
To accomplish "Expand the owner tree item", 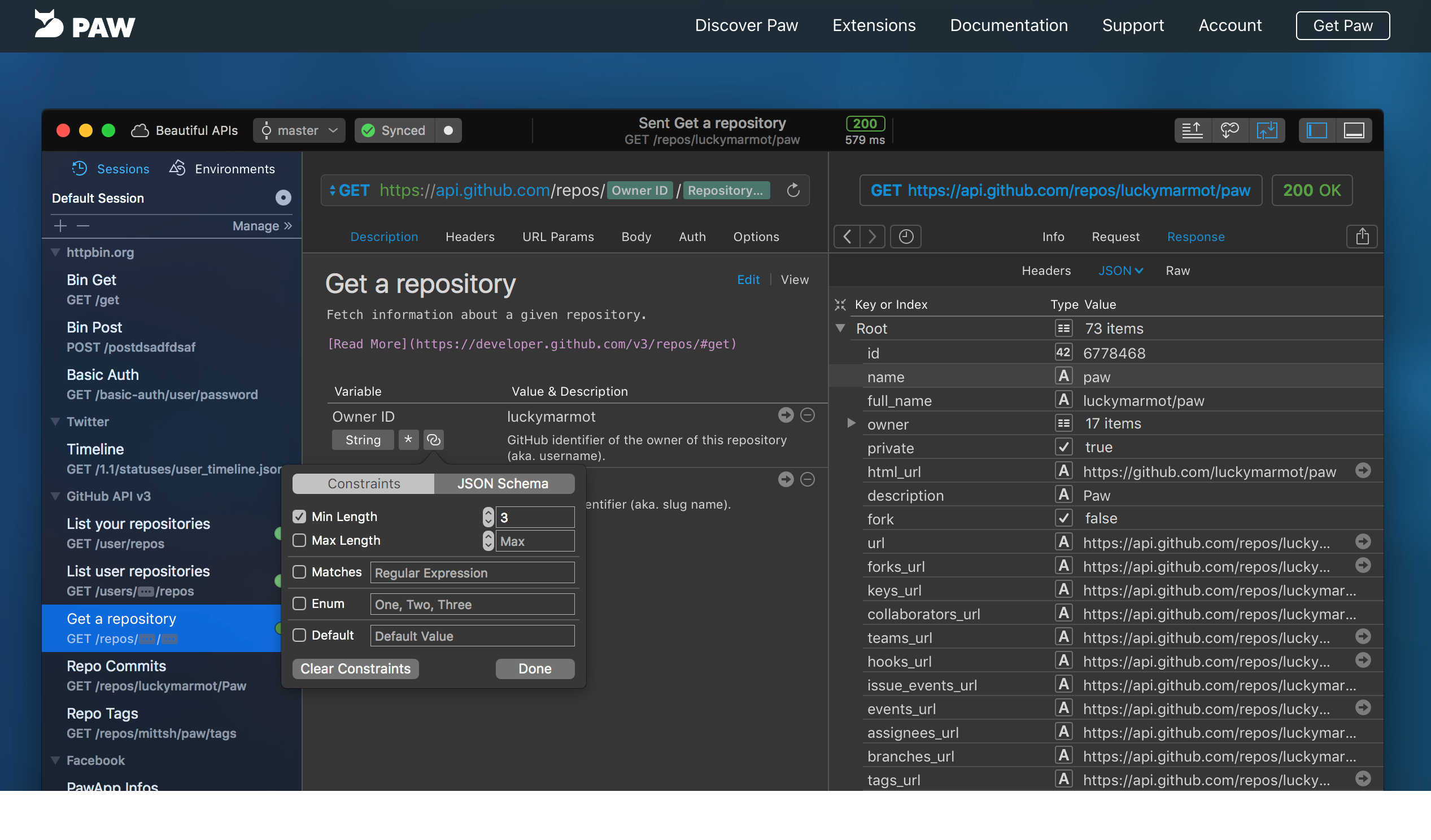I will click(x=850, y=423).
